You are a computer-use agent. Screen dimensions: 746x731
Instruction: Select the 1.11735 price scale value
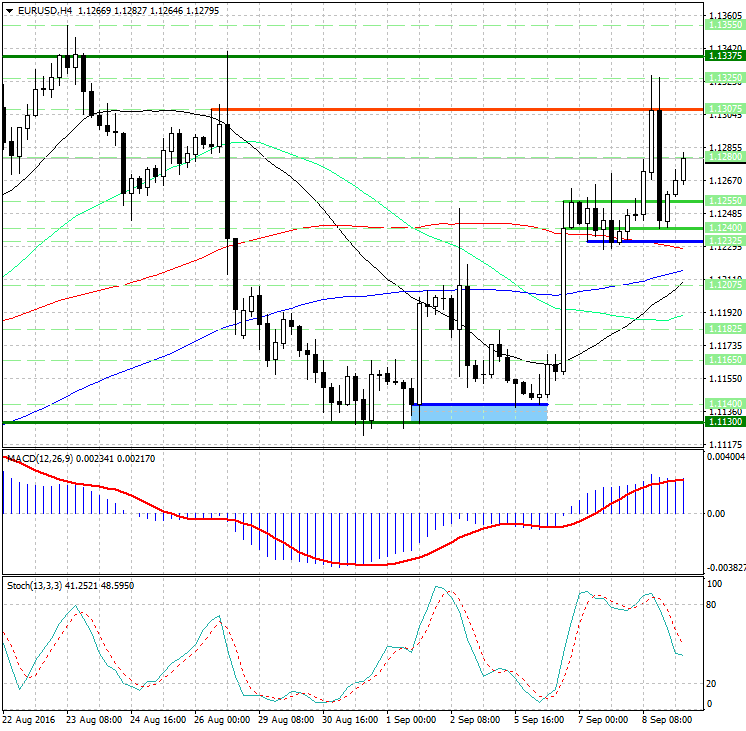click(726, 346)
